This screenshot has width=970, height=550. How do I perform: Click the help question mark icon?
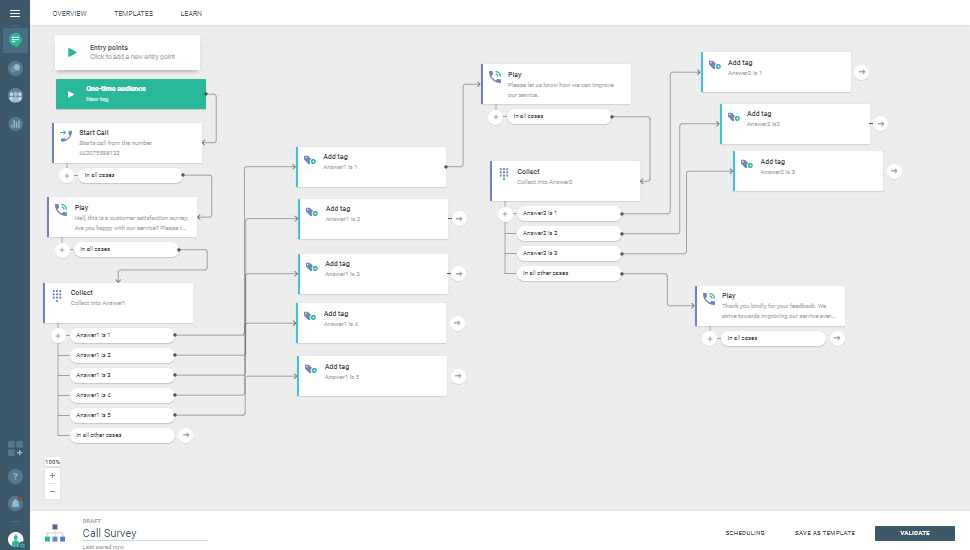(15, 476)
